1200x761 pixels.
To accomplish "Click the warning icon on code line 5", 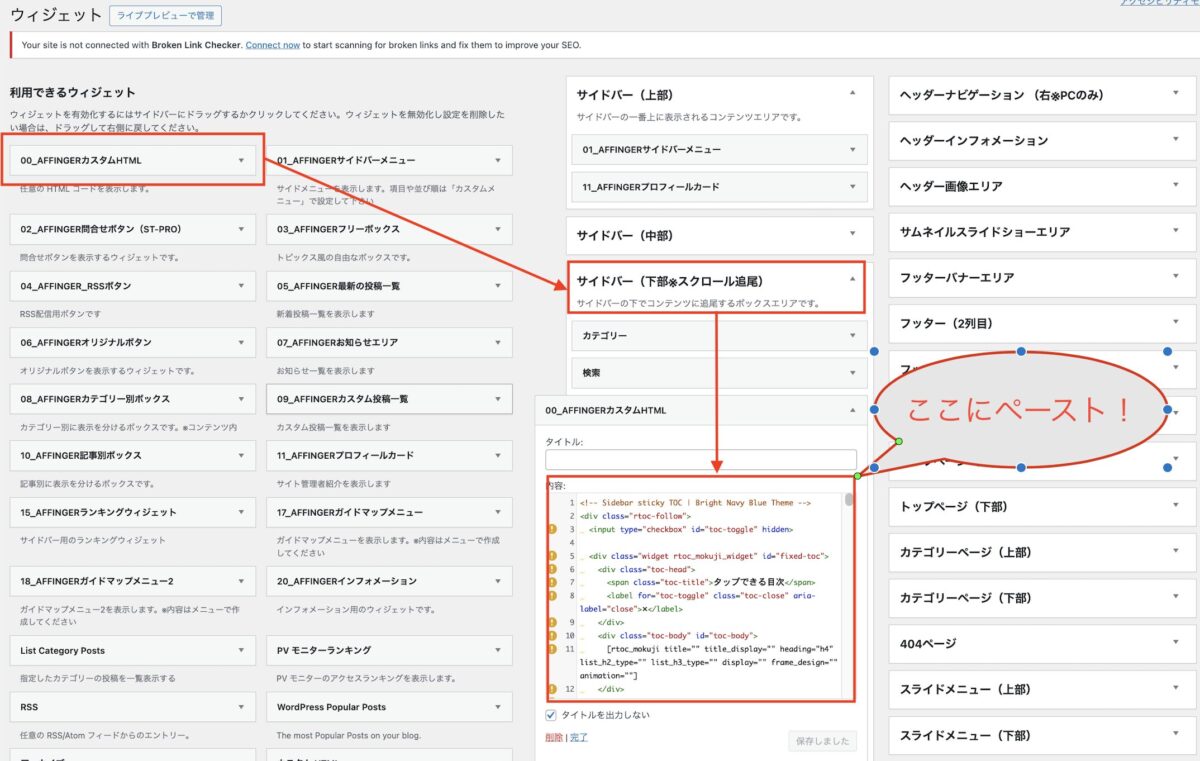I will click(x=551, y=555).
